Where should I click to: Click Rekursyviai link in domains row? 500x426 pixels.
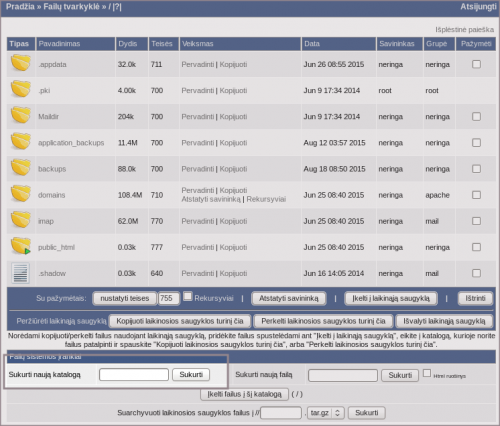266,199
